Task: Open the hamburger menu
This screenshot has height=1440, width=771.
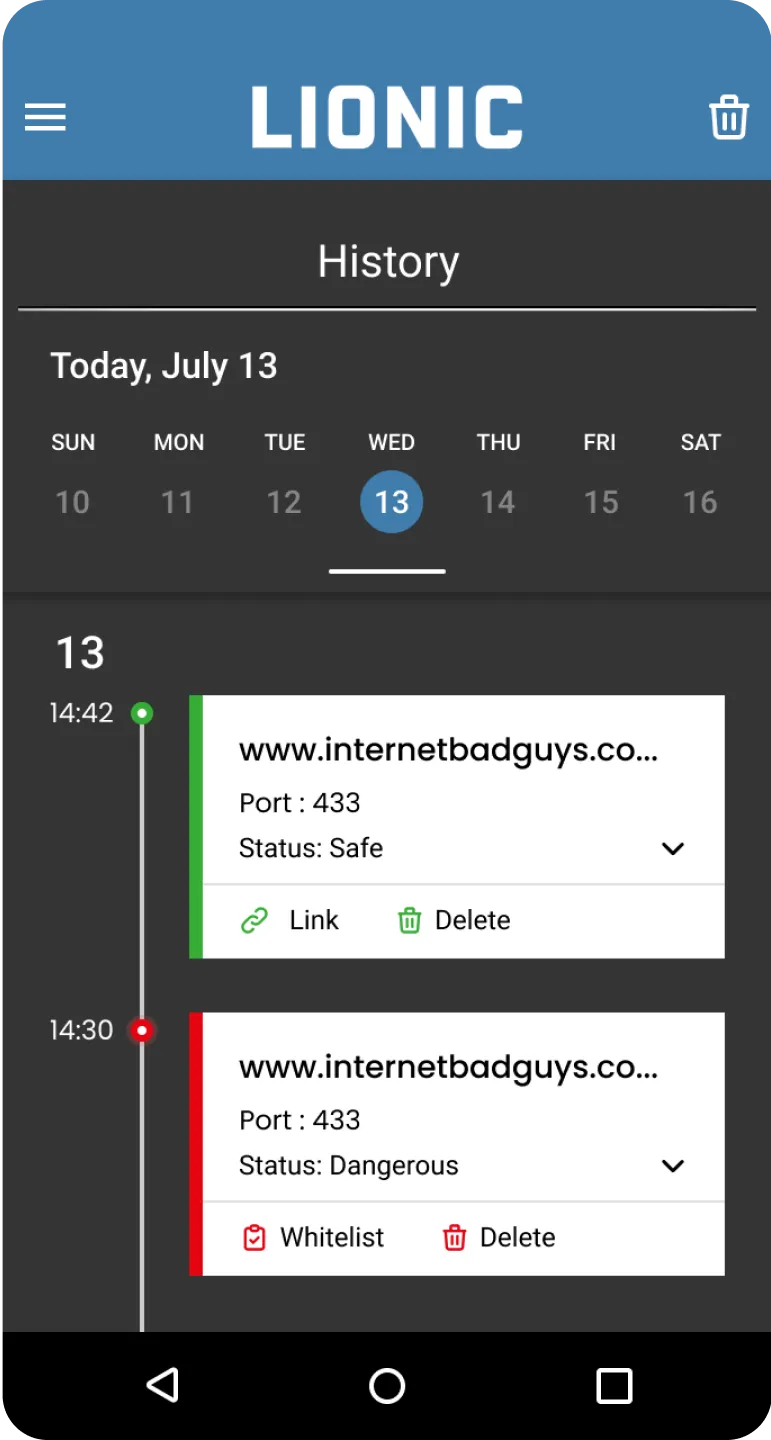Action: click(x=45, y=117)
